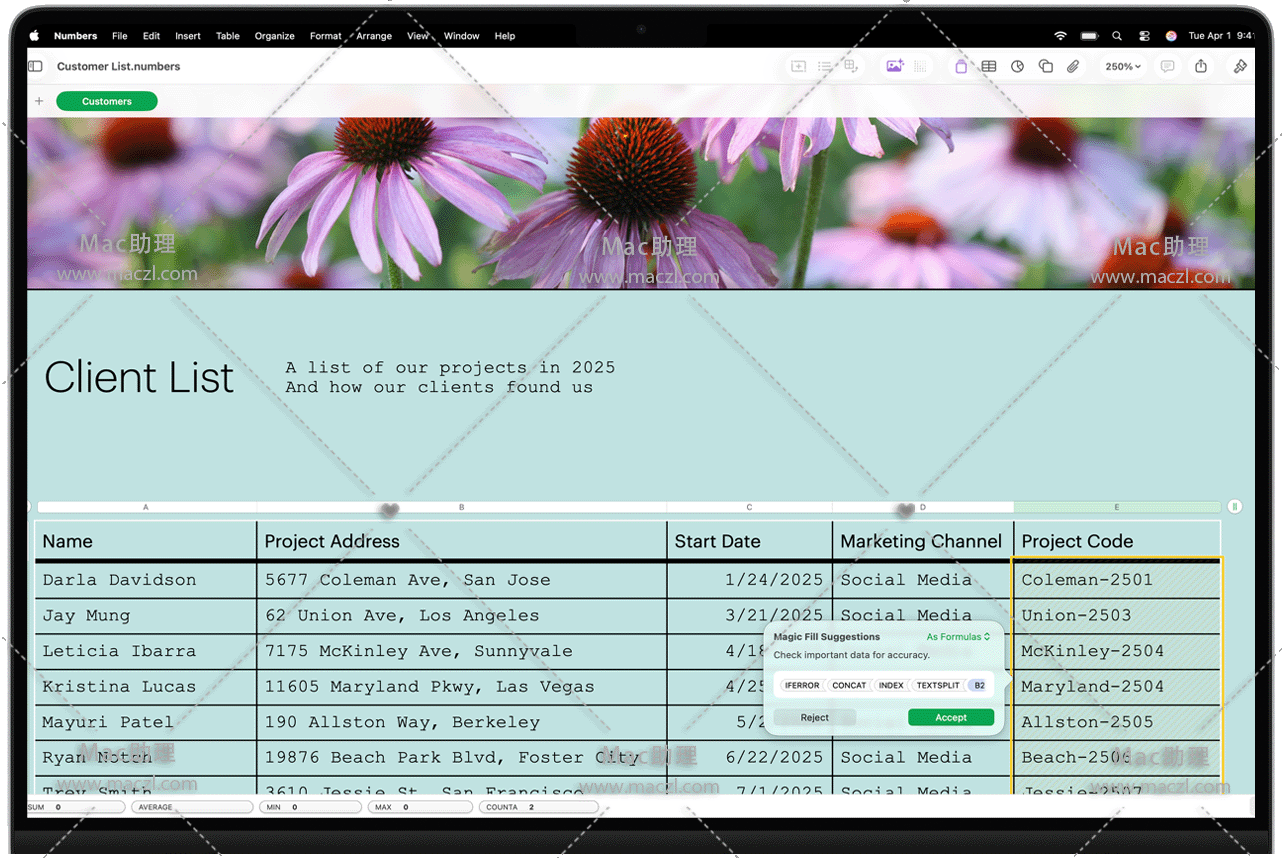Open the As Formulas popup menu

click(x=957, y=637)
